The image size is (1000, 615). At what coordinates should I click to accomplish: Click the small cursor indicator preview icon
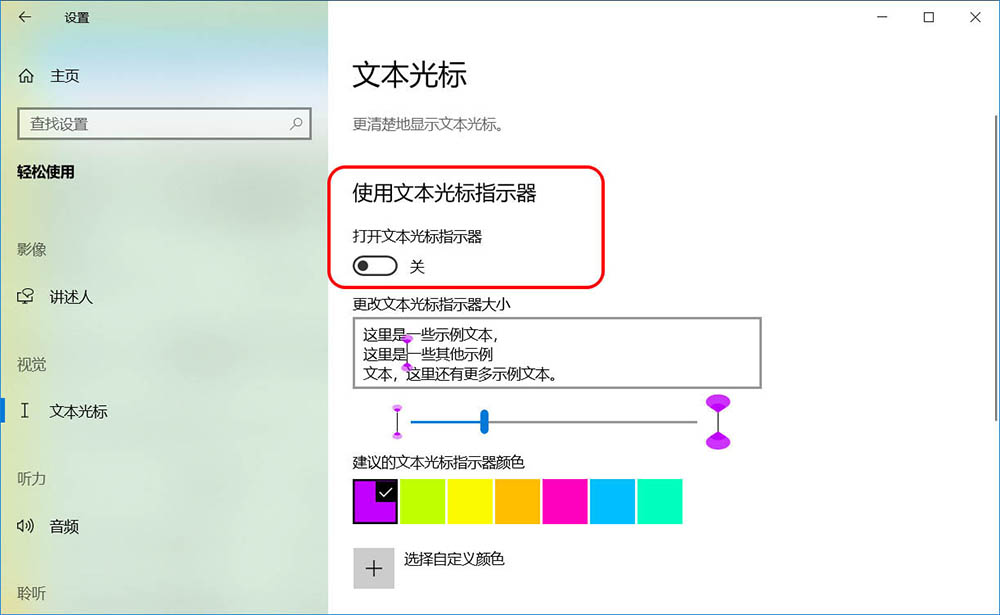(x=397, y=422)
